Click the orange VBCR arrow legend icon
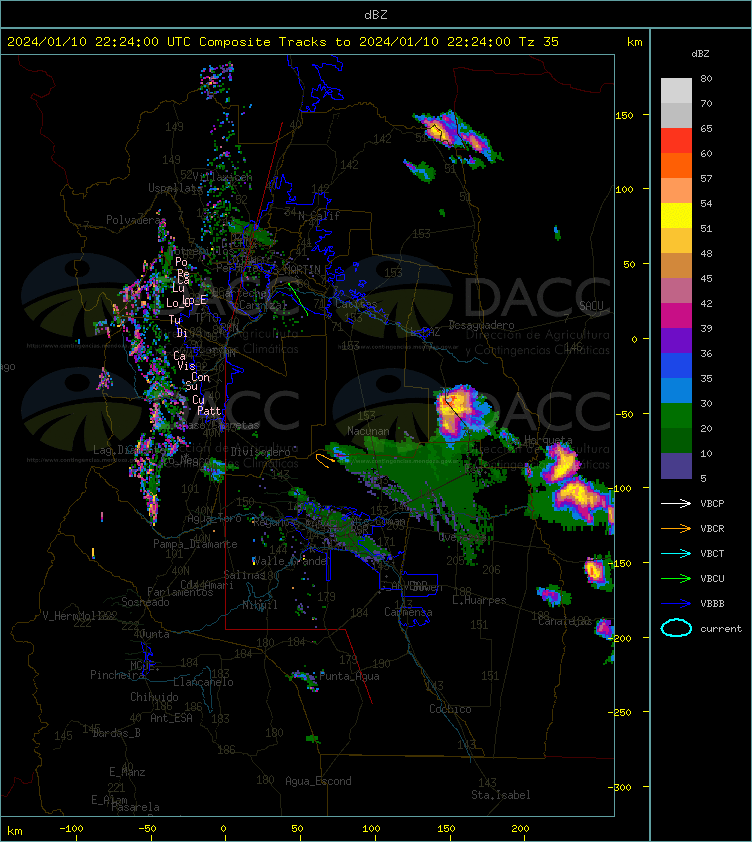This screenshot has height=842, width=752. point(676,528)
